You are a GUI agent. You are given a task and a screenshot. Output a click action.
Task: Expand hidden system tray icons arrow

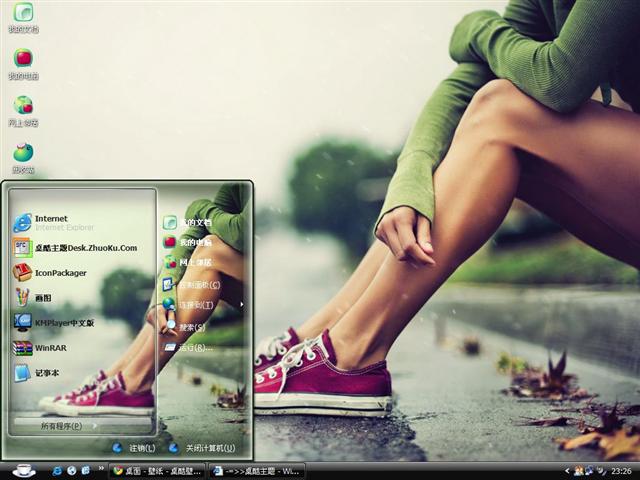coord(567,471)
